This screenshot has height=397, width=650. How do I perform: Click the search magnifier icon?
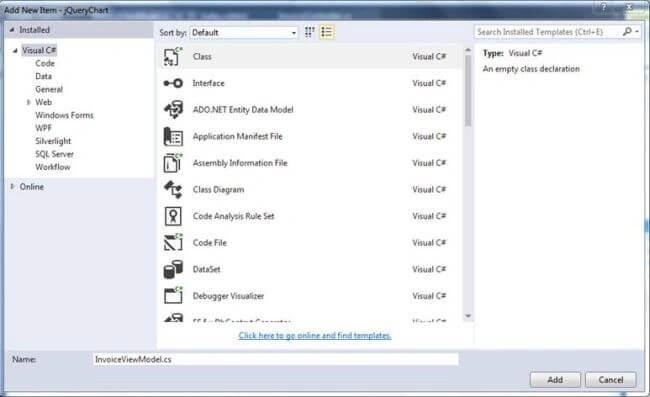coord(627,31)
